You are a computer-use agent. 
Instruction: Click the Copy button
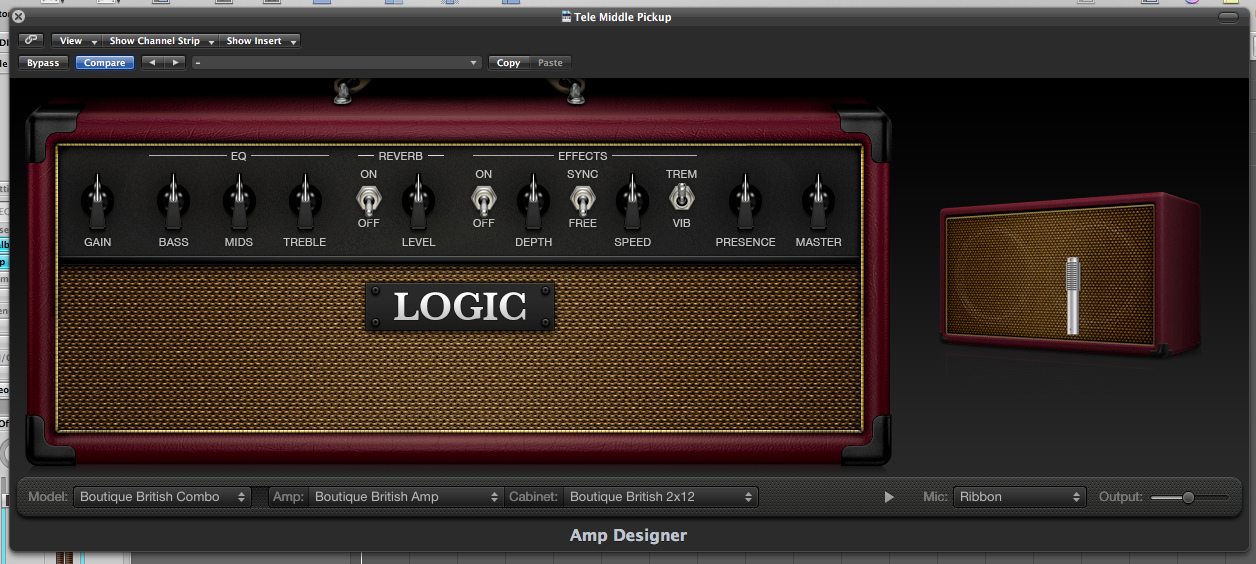click(x=509, y=63)
